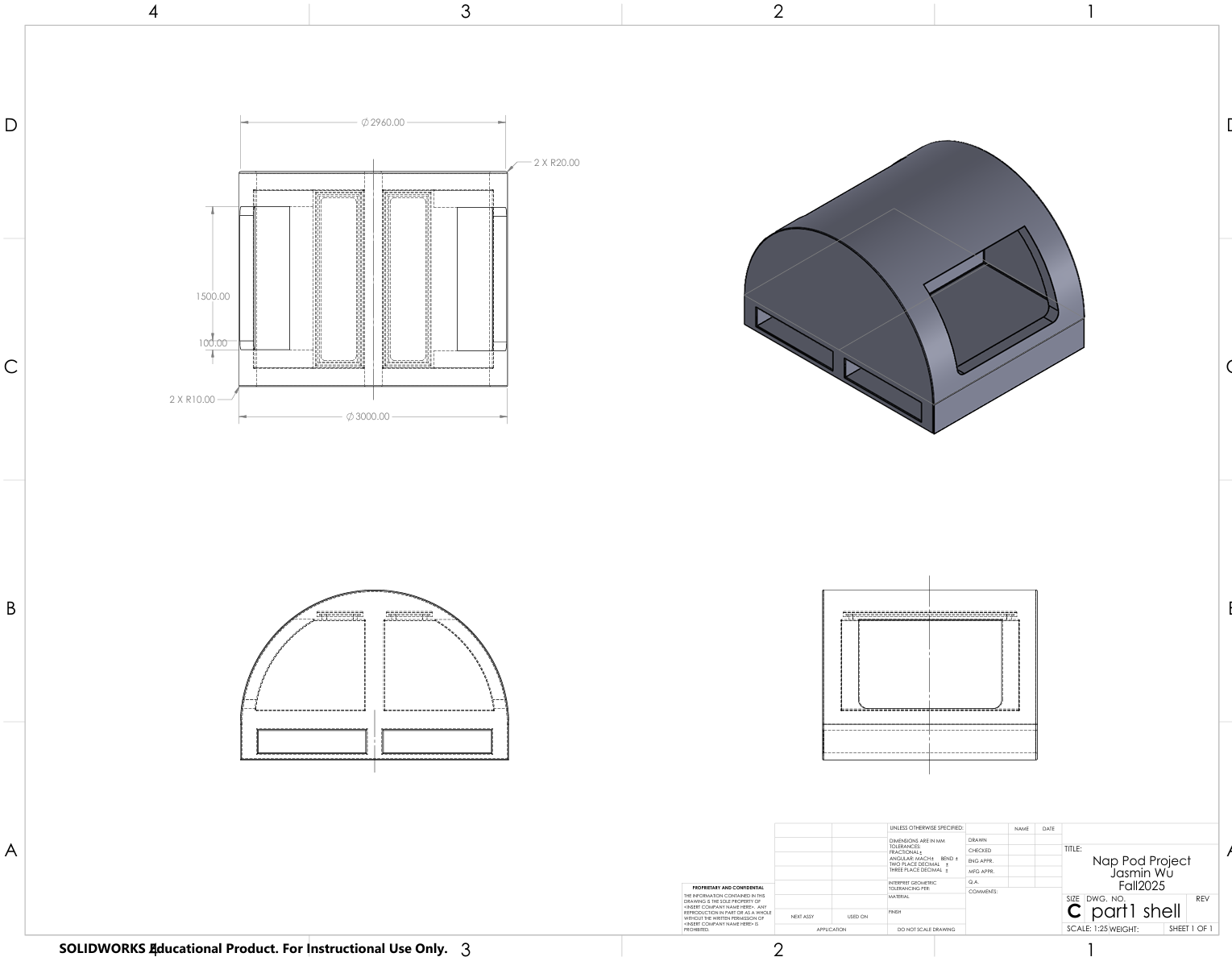
Task: Click the MFG APPR. row label
Action: pos(981,872)
